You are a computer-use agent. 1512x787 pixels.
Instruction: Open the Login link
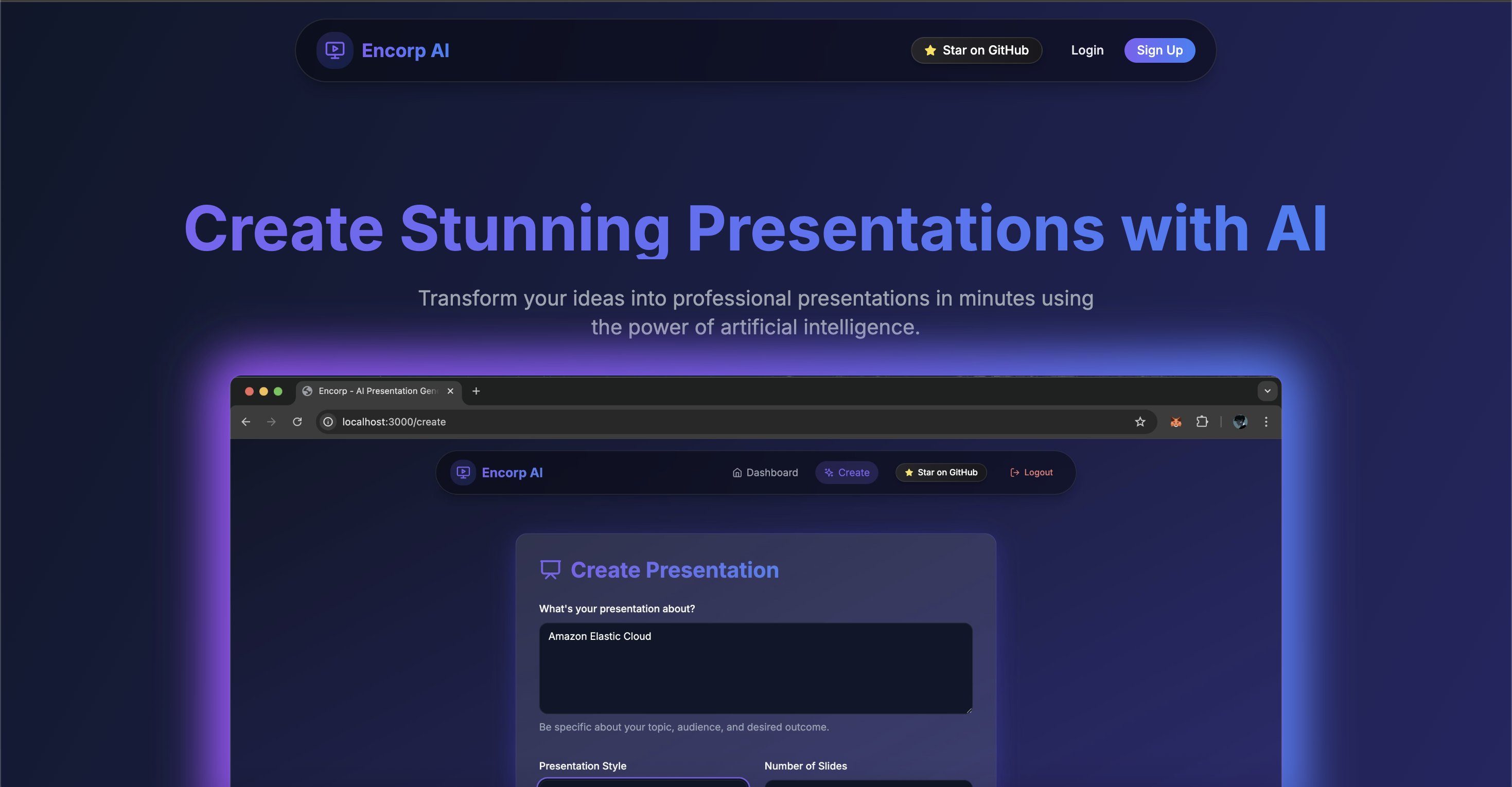pos(1087,50)
